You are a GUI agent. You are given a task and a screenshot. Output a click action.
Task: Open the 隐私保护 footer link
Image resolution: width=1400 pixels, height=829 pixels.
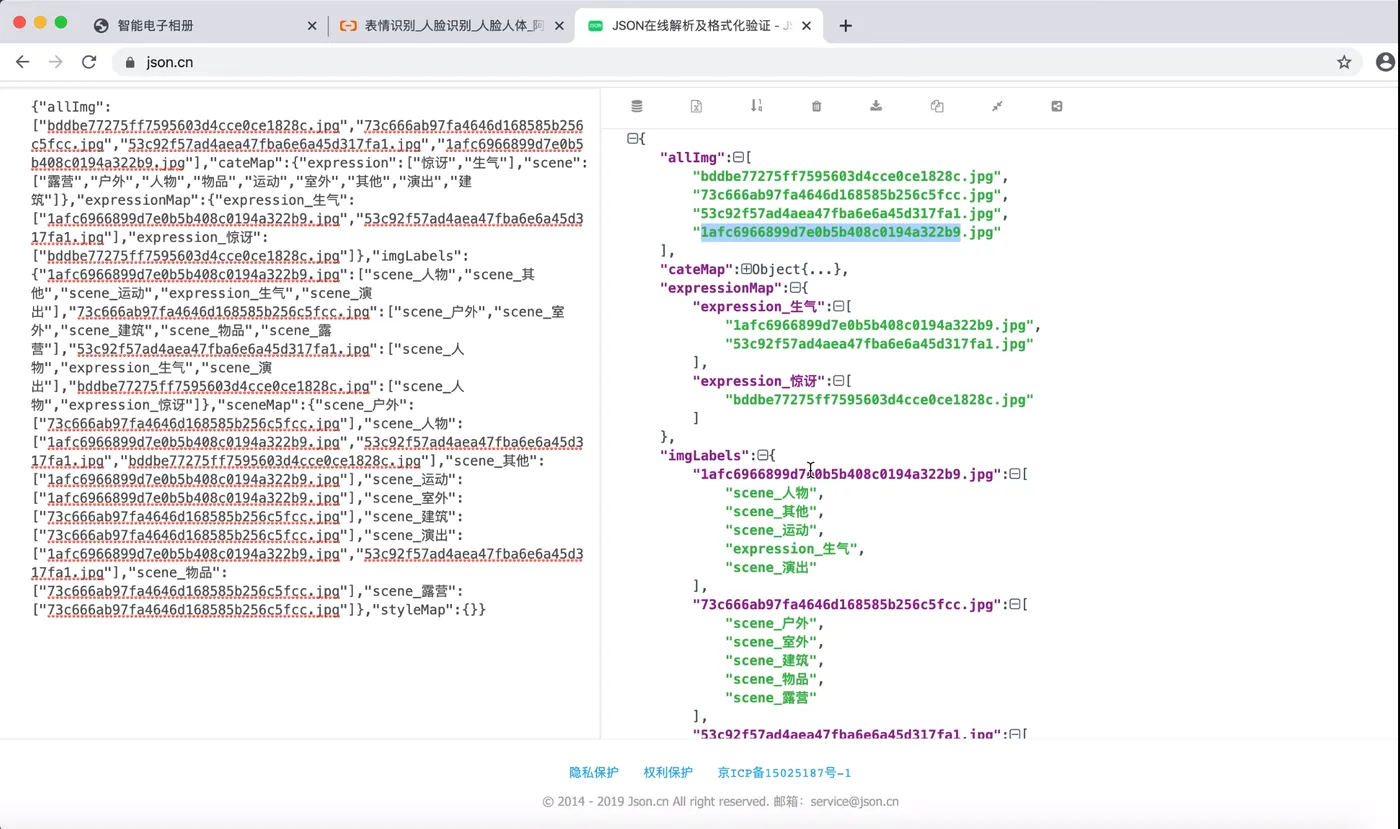[x=594, y=772]
